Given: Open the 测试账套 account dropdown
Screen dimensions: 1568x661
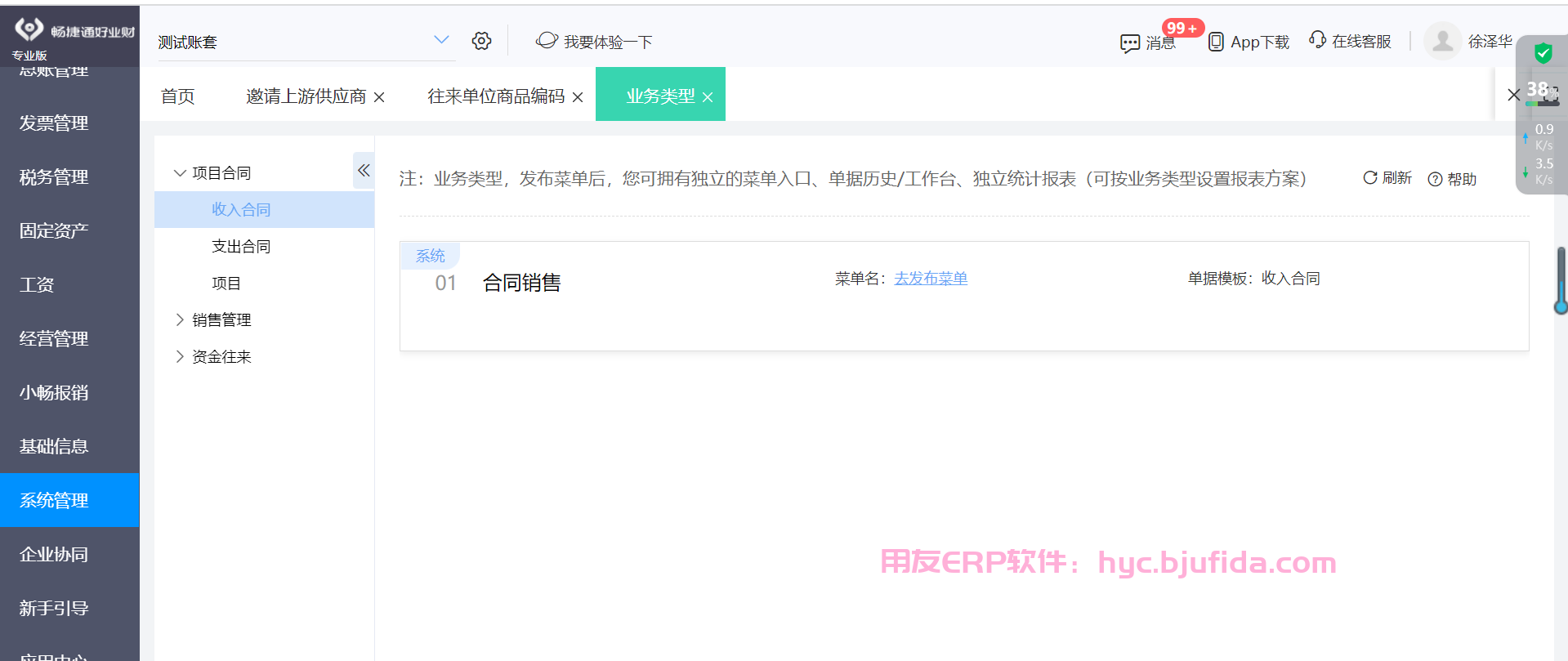Looking at the screenshot, I should coord(306,42).
